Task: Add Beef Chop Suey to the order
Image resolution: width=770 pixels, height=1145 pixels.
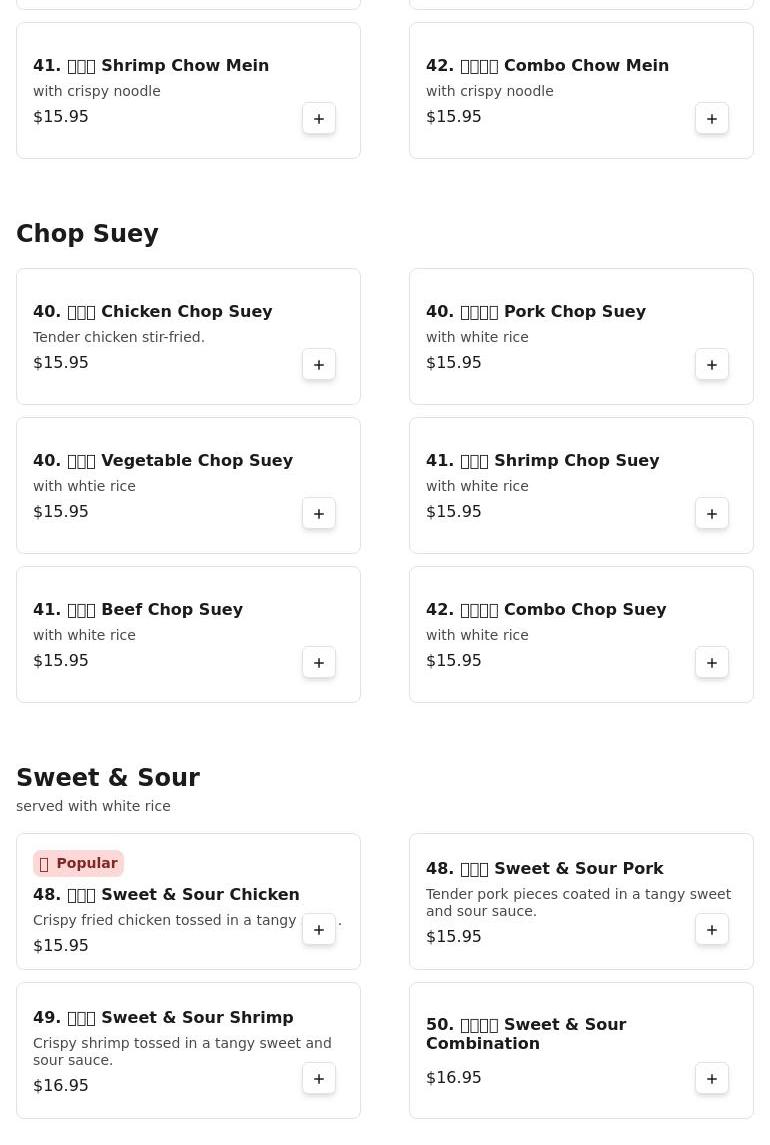Action: click(319, 663)
